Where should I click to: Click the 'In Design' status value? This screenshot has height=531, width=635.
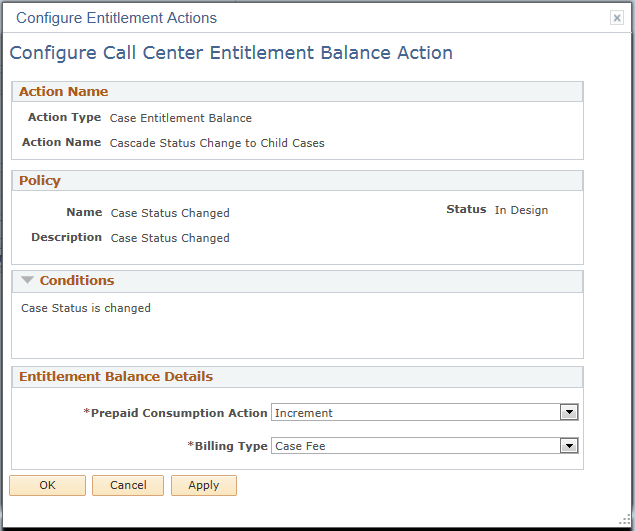click(x=521, y=210)
